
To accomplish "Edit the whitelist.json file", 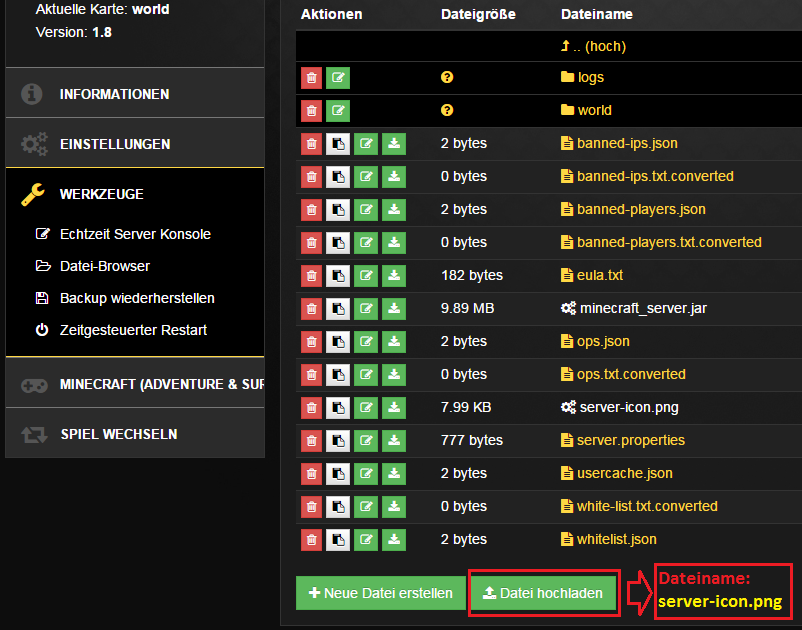I will point(366,540).
